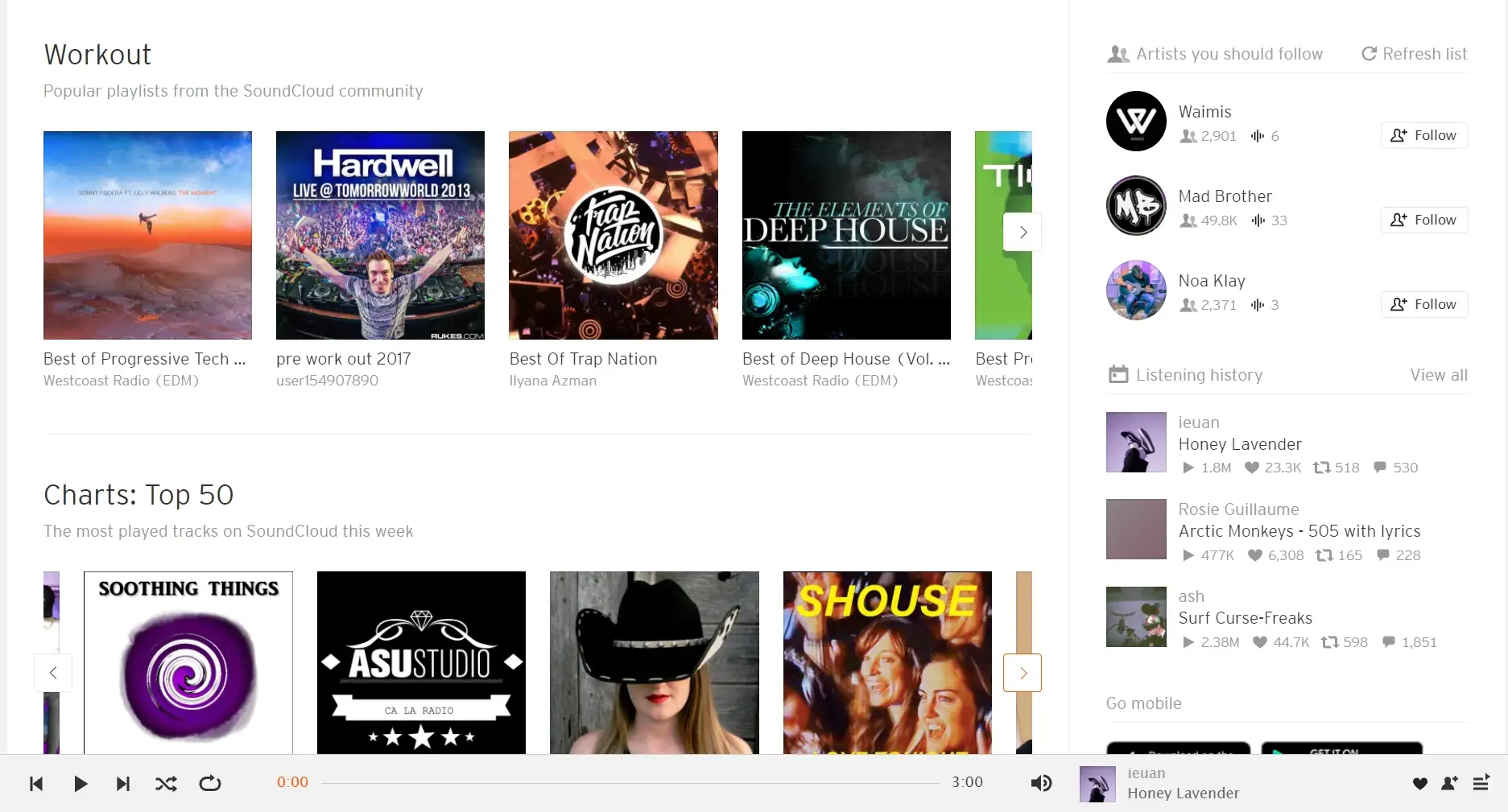Screen dimensions: 1508x812
Task: Open ash artist link in history
Action: 1192,596
